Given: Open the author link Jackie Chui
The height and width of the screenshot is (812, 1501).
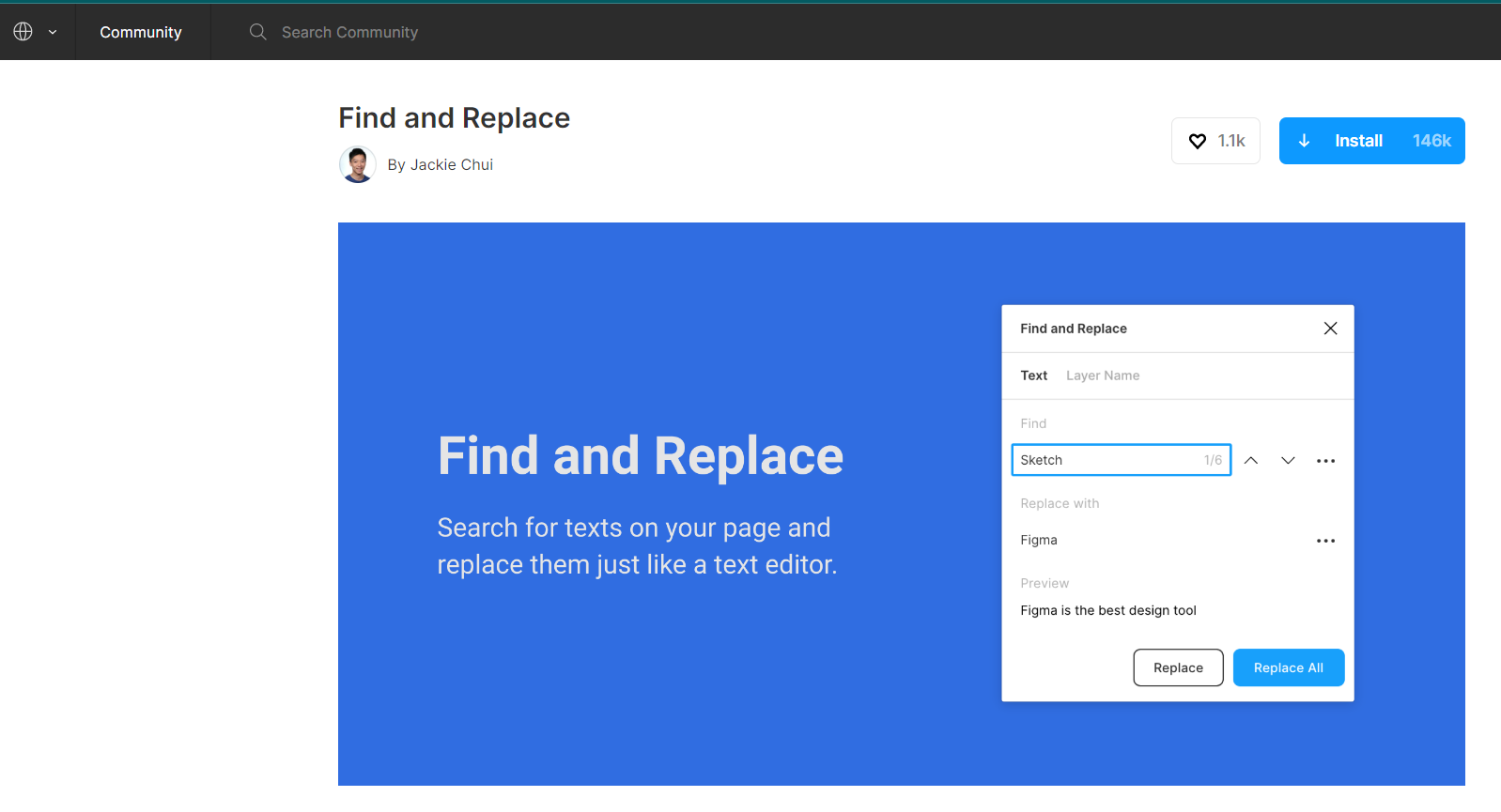Looking at the screenshot, I should 451,164.
